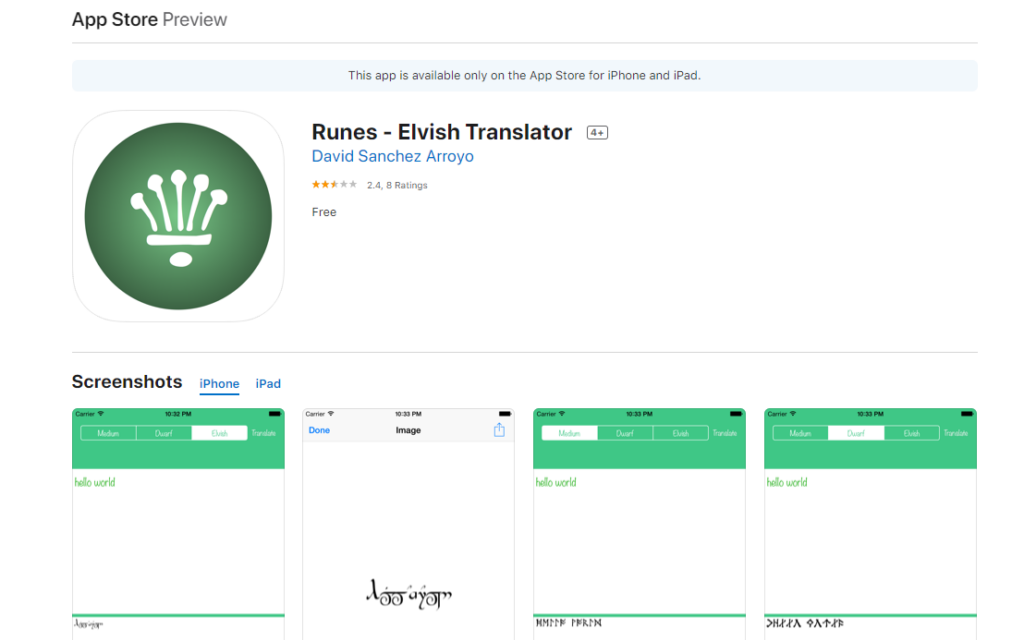This screenshot has width=1024, height=640.
Task: Click the green crown app icon
Action: tap(178, 216)
